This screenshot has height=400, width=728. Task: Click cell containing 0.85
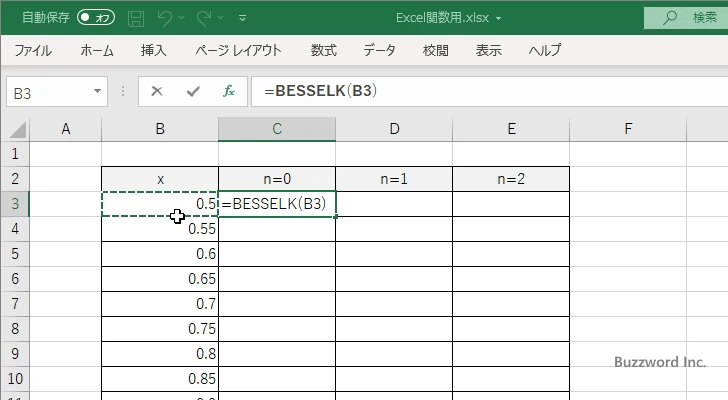pyautogui.click(x=160, y=379)
